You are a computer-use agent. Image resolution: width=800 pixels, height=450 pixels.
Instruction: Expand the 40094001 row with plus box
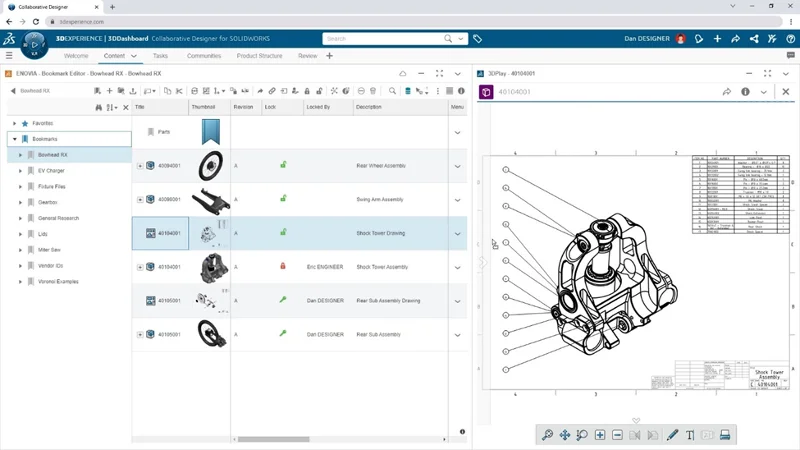140,166
